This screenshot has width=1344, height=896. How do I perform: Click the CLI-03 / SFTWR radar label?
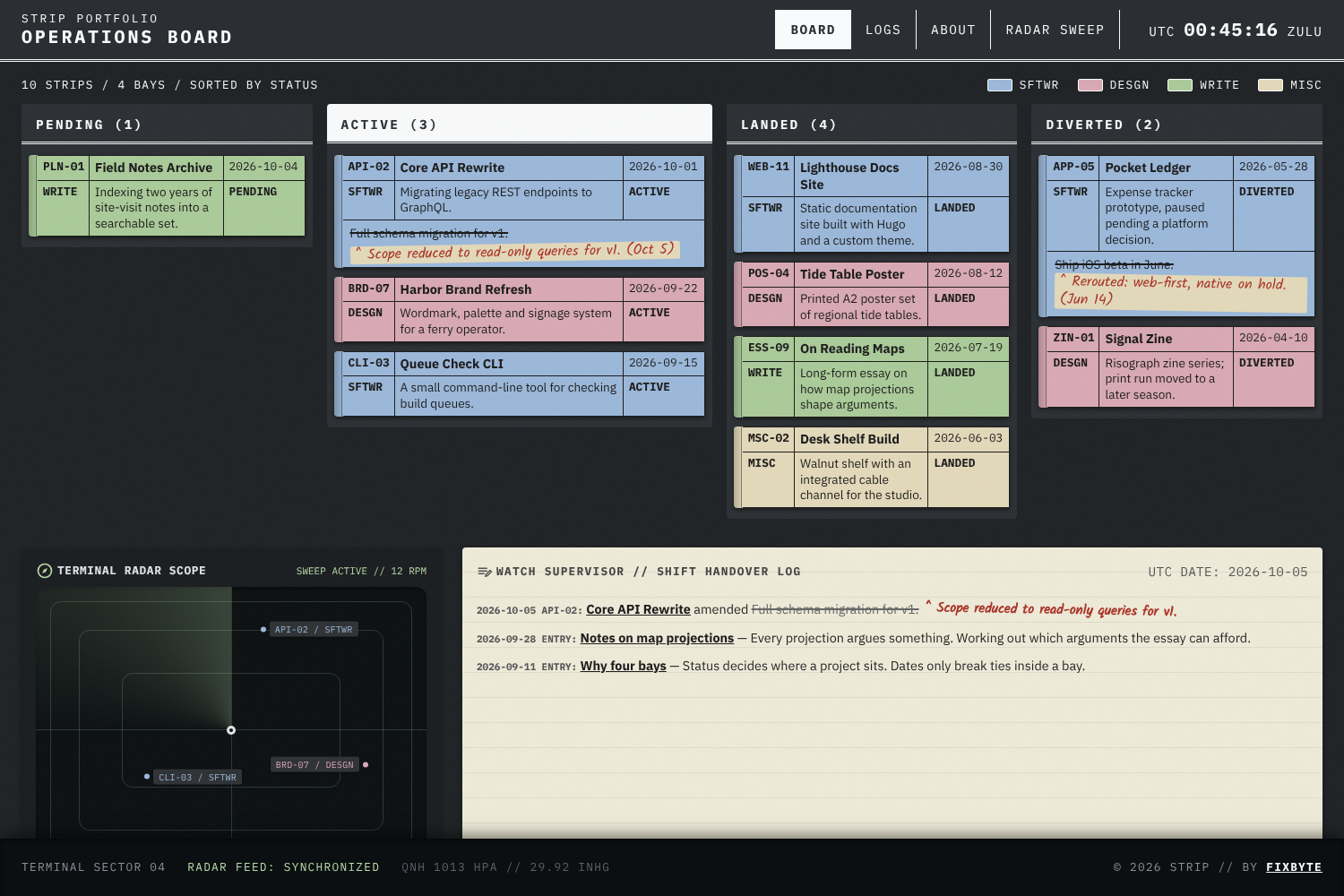point(198,778)
